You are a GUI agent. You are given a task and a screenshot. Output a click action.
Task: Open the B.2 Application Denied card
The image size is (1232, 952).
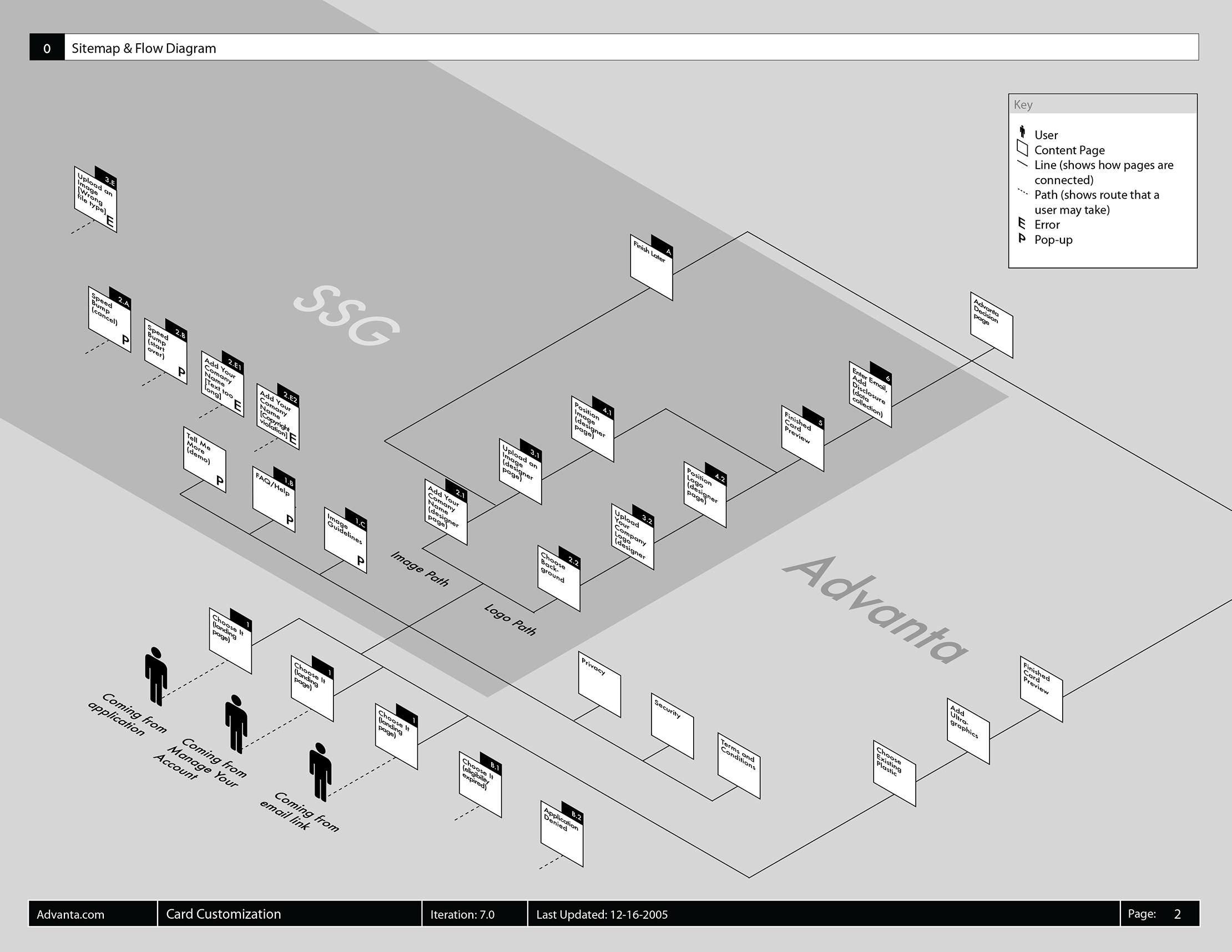click(562, 834)
